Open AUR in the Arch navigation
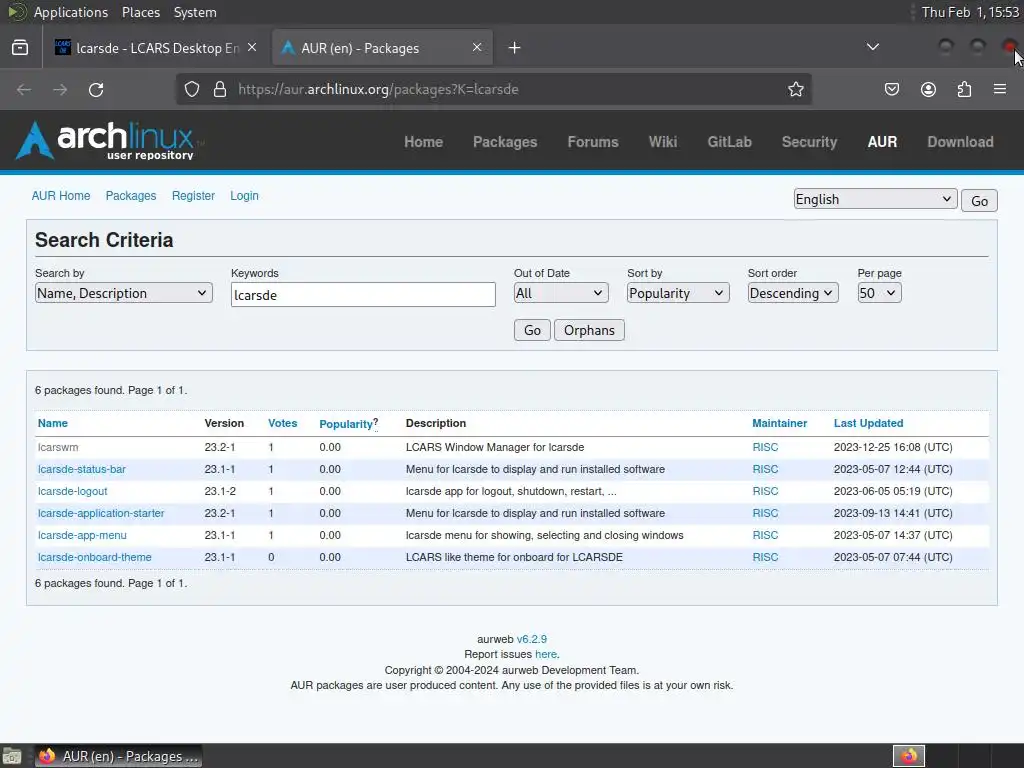This screenshot has width=1024, height=768. [x=882, y=142]
